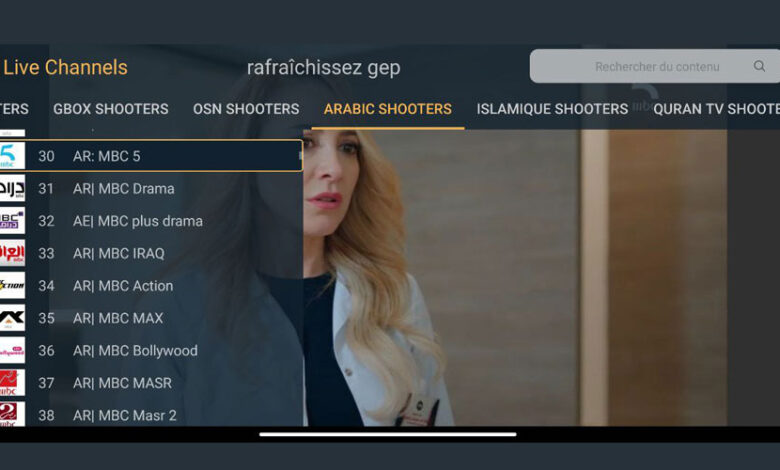This screenshot has width=780, height=470.
Task: Select the MBC 5 channel logo
Action: coord(12,156)
